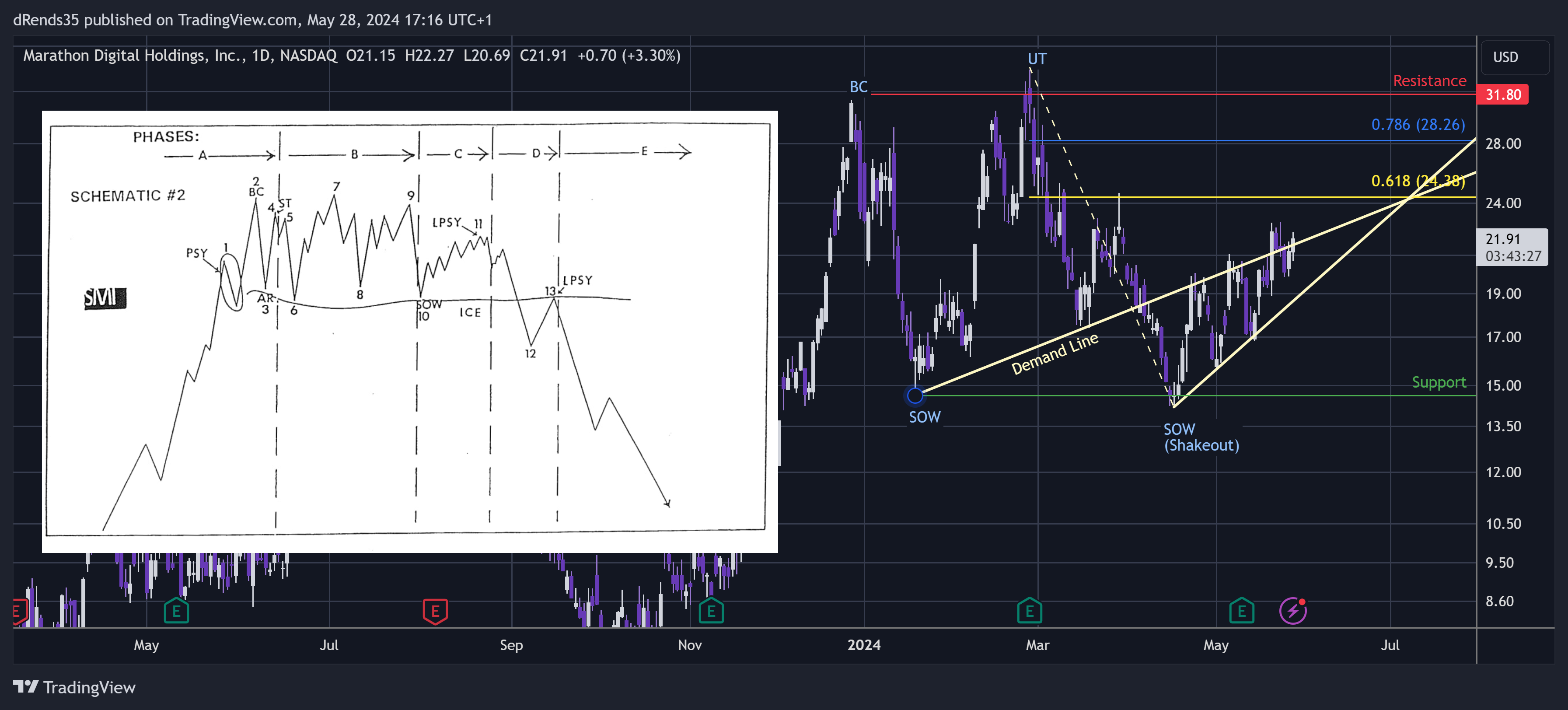Click the dRends35 published header text
The width and height of the screenshot is (1568, 710).
(x=253, y=20)
